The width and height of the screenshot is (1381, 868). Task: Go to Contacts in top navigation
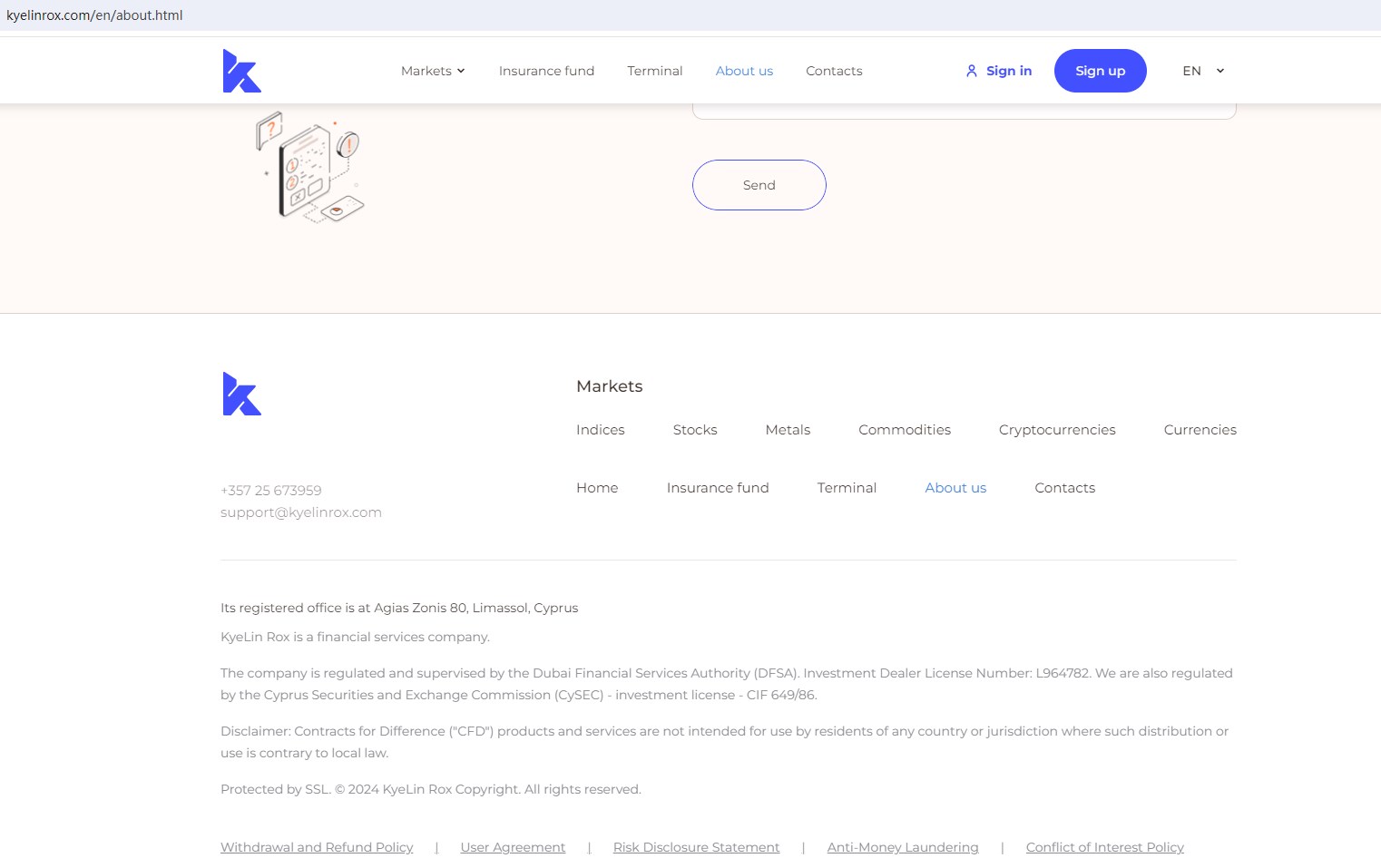coord(834,71)
